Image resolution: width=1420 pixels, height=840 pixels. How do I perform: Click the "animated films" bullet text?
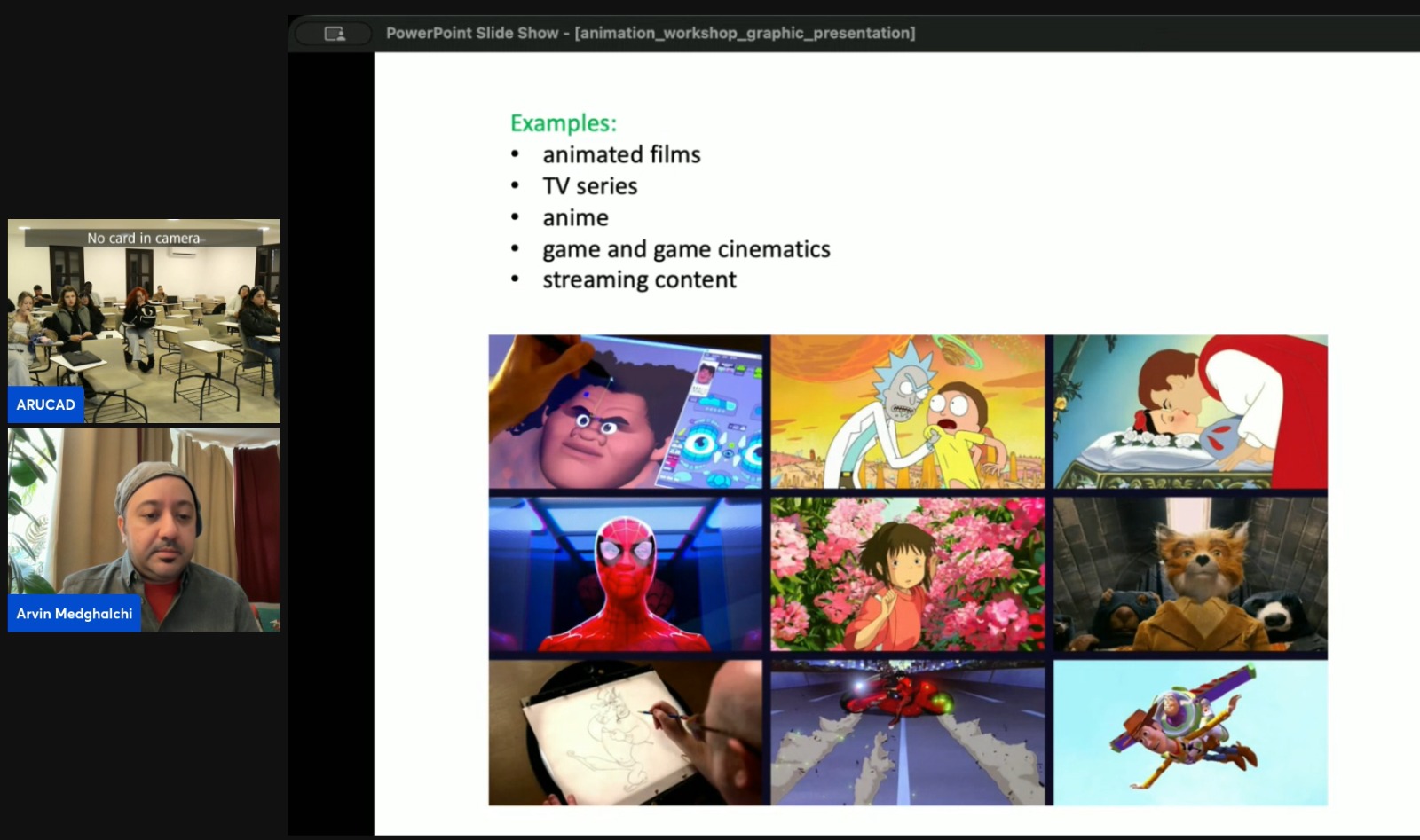click(x=621, y=154)
